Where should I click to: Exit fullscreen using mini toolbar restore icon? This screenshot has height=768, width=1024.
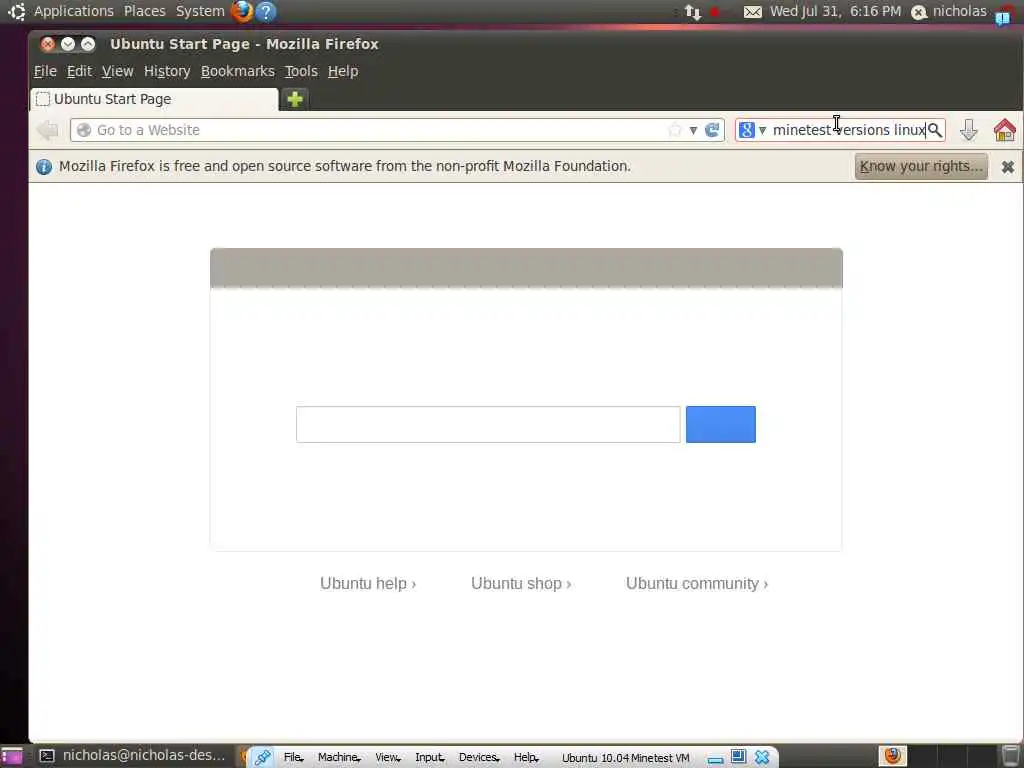coord(739,757)
